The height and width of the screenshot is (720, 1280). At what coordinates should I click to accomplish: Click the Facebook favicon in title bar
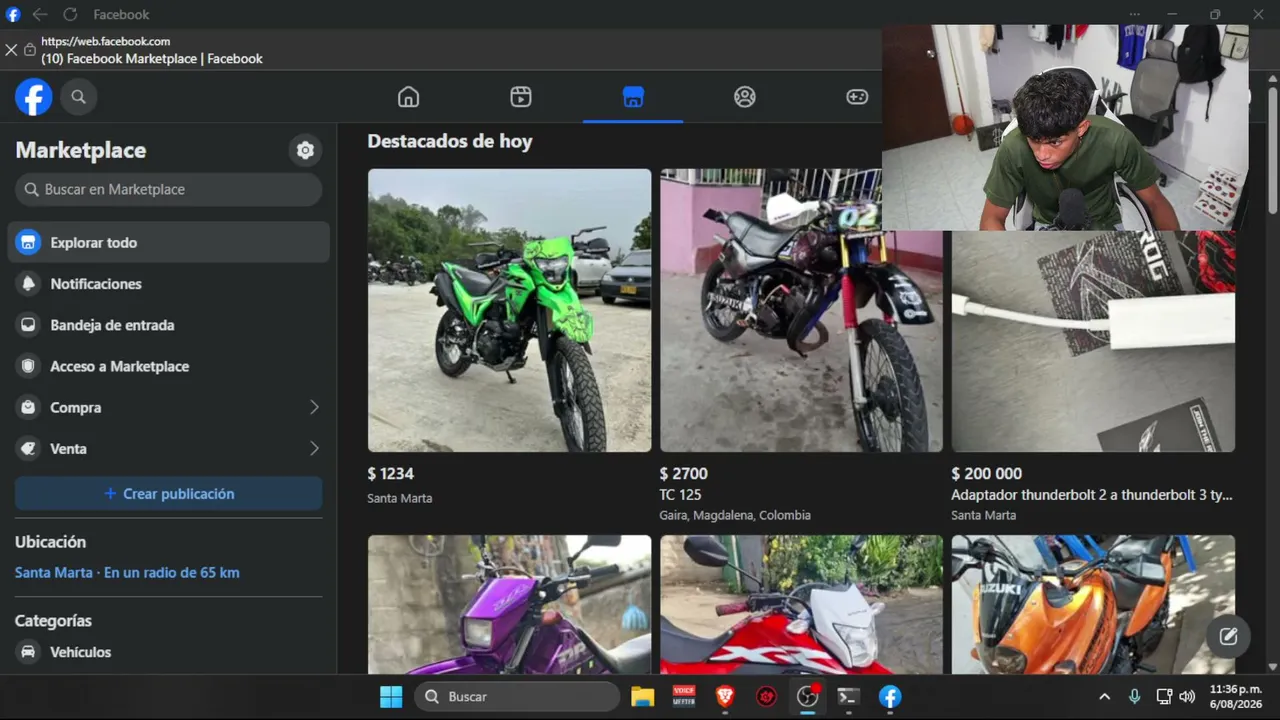pyautogui.click(x=12, y=14)
